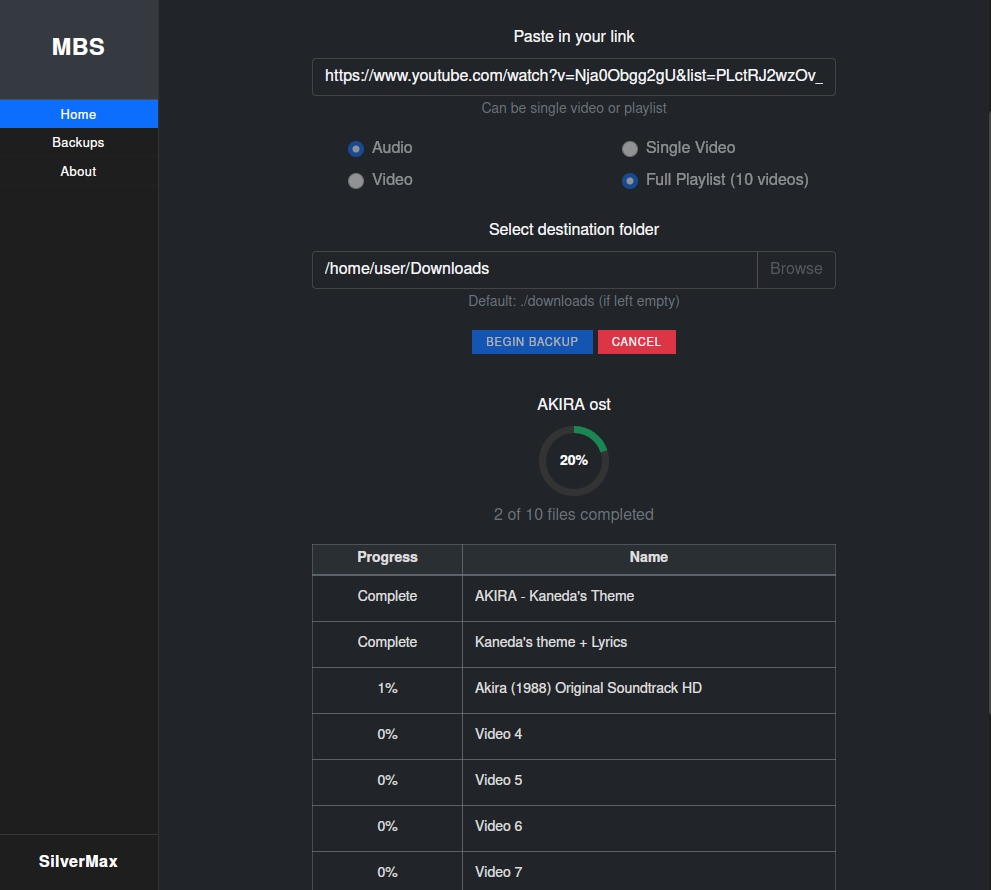Open the Home page in sidebar
Image resolution: width=991 pixels, height=890 pixels.
(x=78, y=114)
